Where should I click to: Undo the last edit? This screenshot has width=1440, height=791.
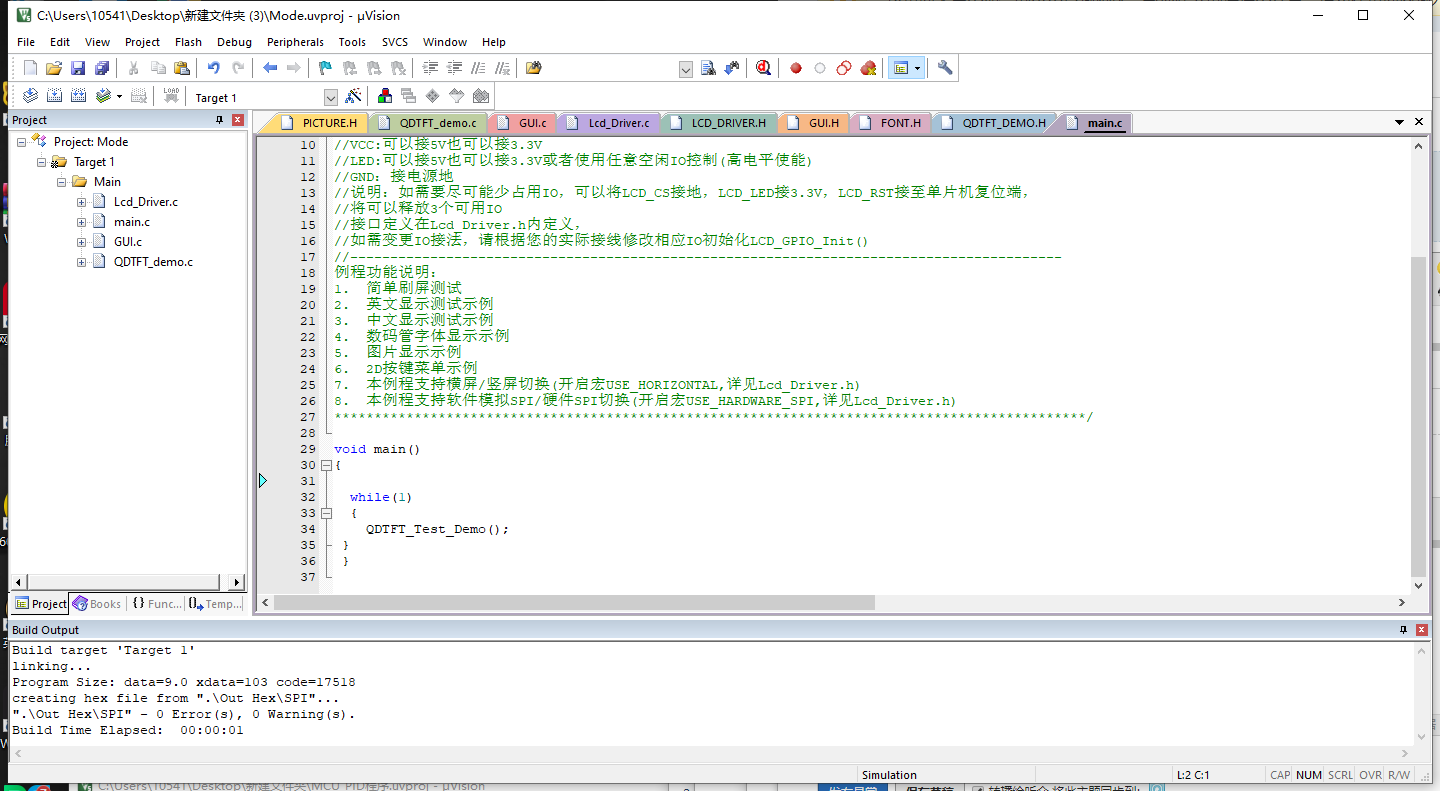click(213, 68)
